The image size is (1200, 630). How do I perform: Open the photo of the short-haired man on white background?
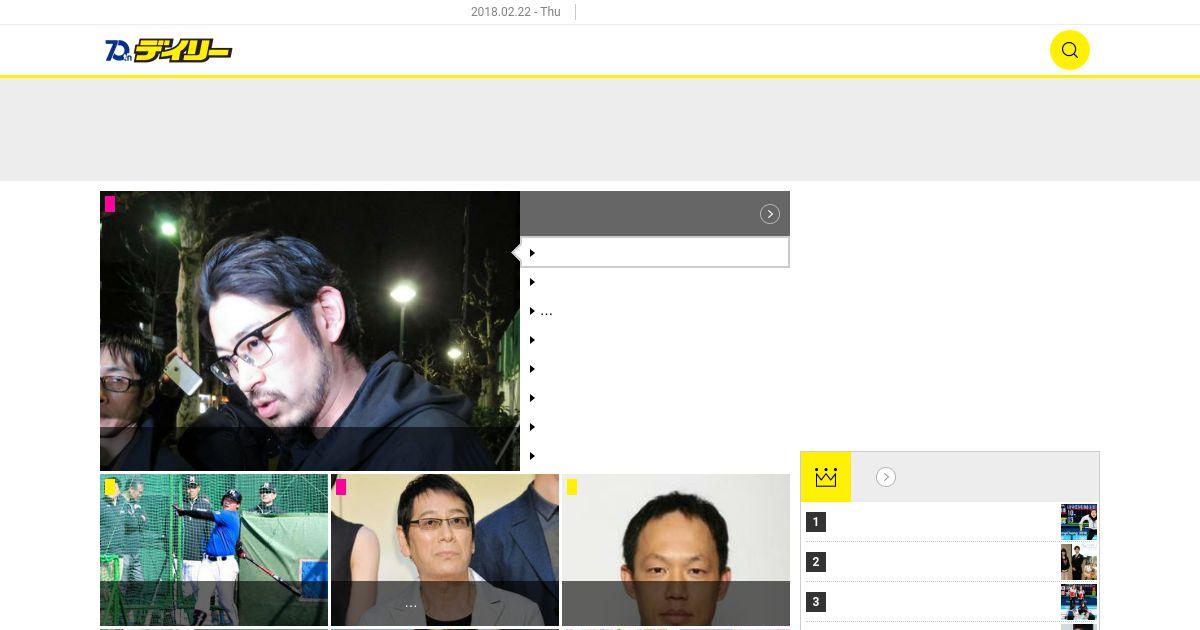pos(676,550)
